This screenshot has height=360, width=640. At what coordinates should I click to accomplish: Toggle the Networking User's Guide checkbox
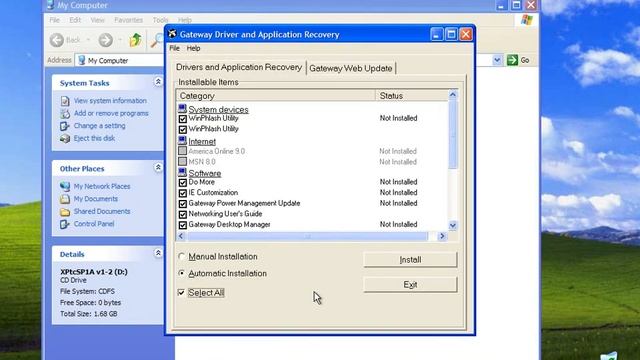(x=182, y=214)
